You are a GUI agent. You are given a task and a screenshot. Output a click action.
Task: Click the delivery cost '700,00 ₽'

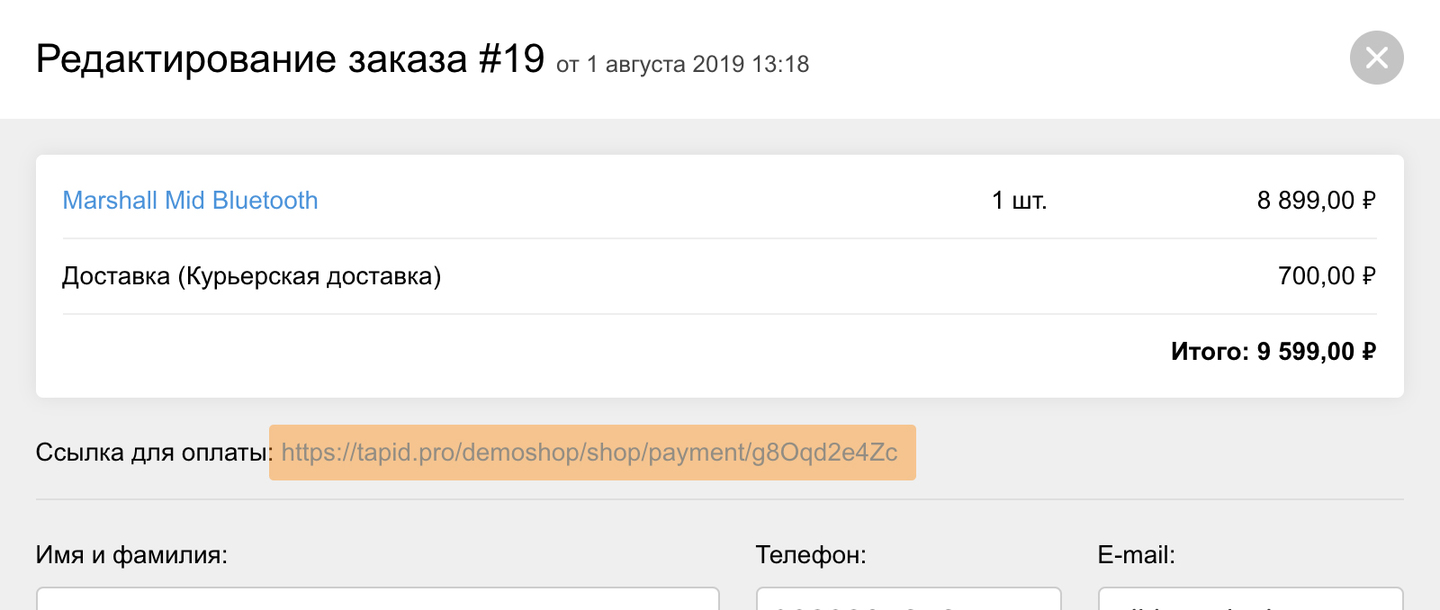pyautogui.click(x=1328, y=275)
